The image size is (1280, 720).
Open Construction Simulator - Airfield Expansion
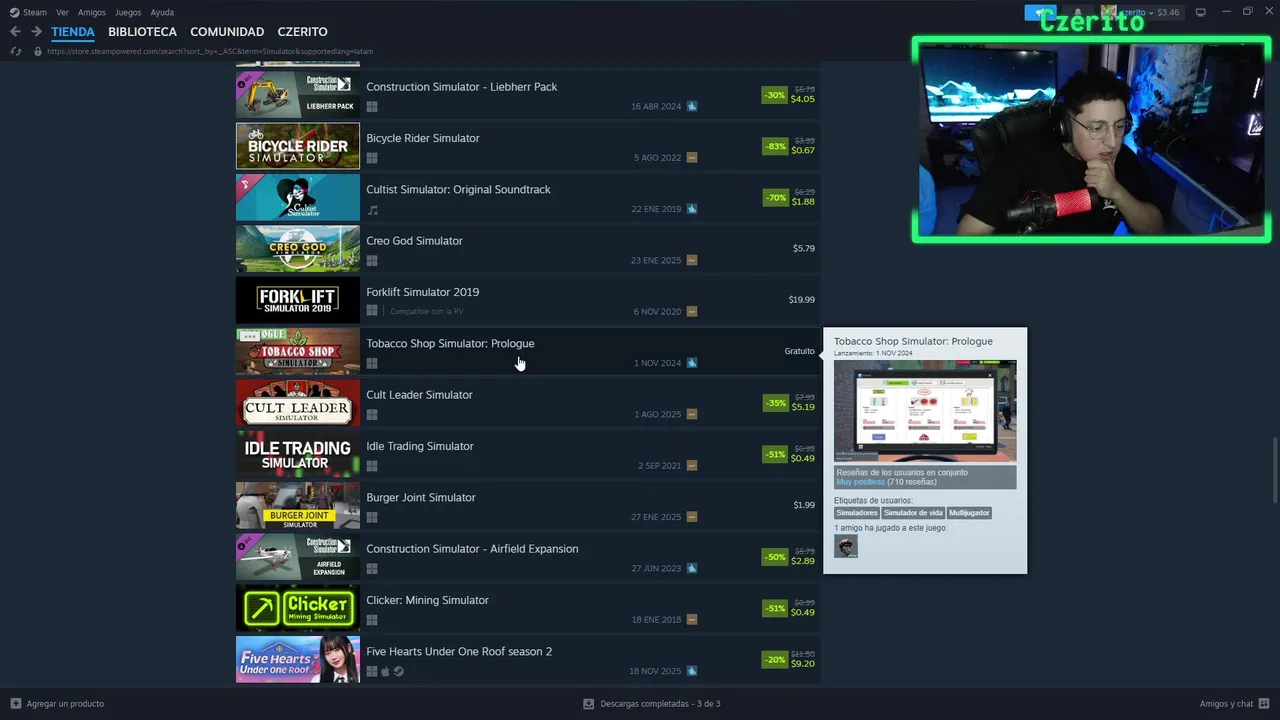point(528,558)
